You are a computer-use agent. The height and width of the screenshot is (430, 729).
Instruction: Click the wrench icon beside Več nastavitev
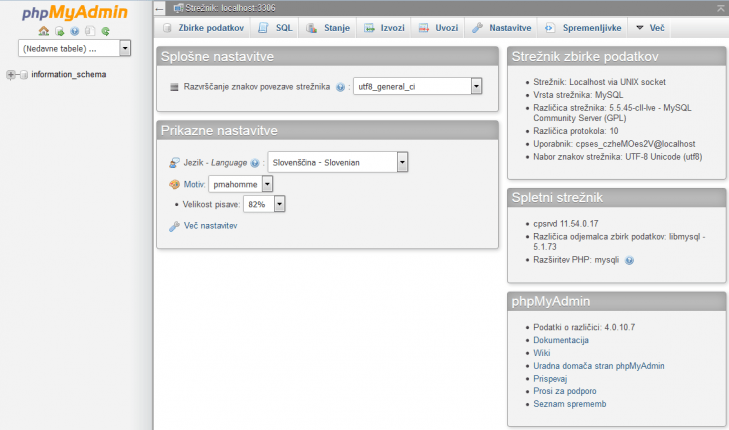(x=174, y=226)
